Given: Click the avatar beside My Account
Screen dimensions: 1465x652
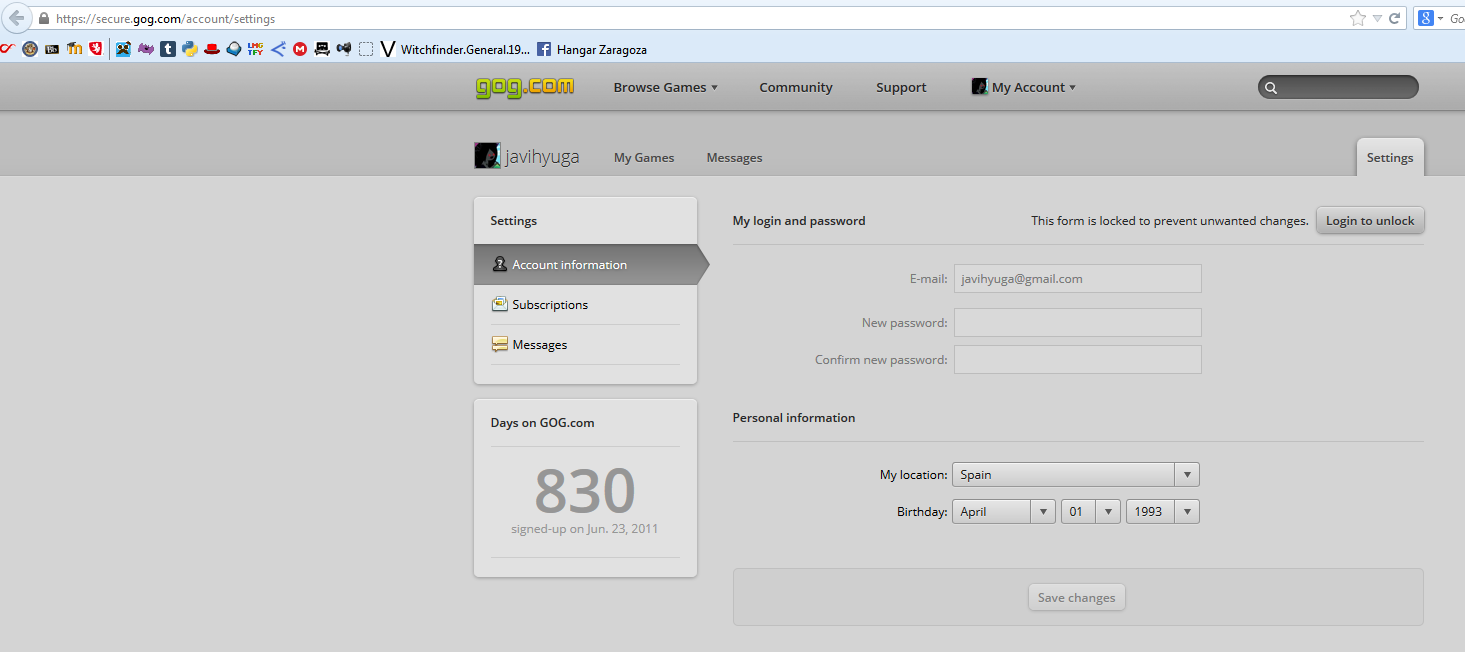Looking at the screenshot, I should pos(980,87).
